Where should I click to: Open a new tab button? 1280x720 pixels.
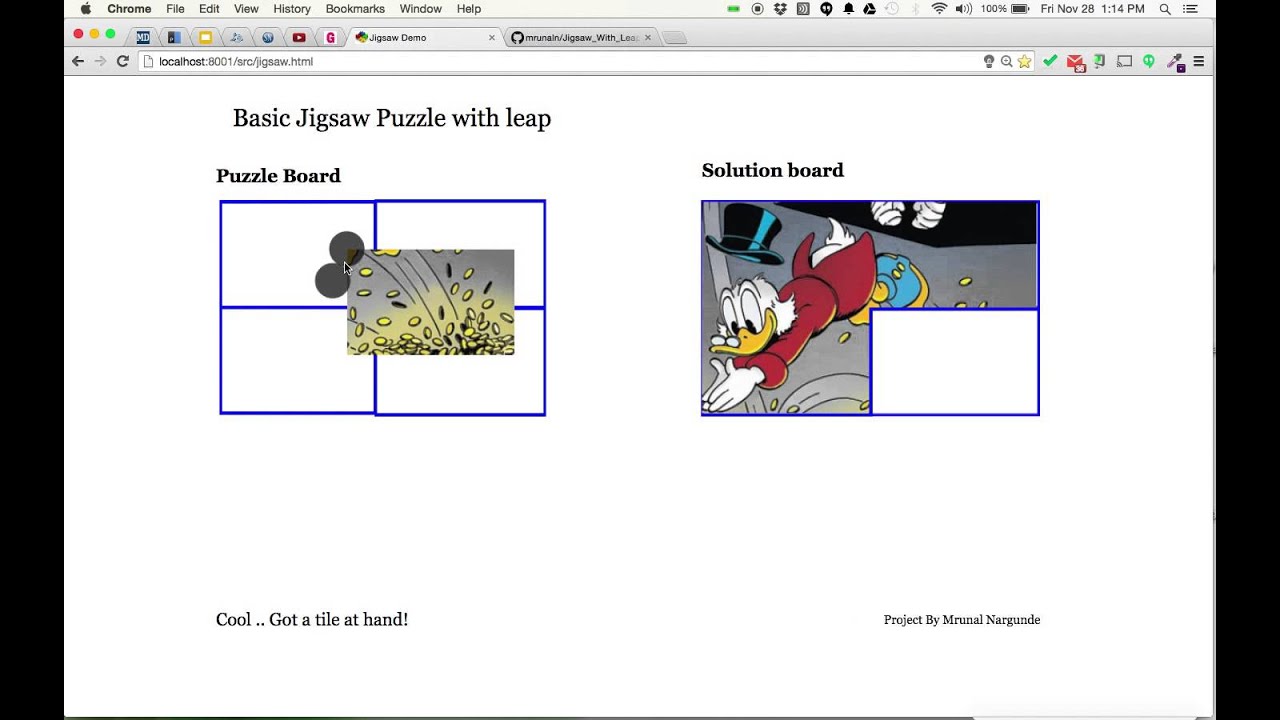675,38
